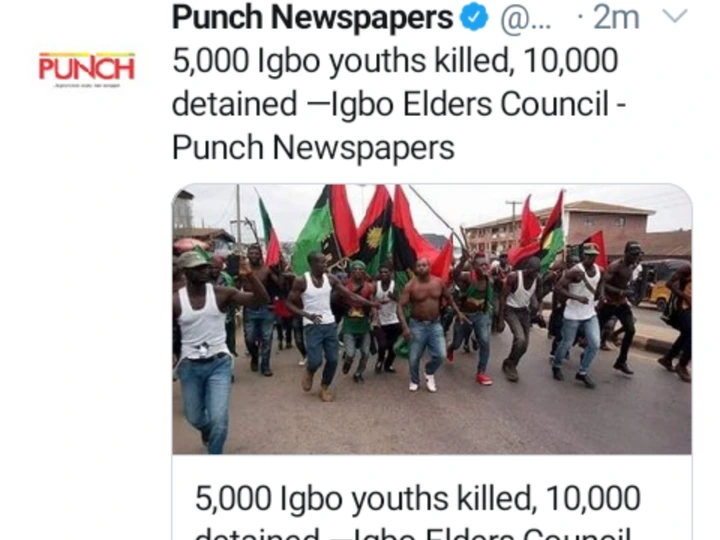Click the truncated @ handle
Screen dimensions: 720x540
526,19
